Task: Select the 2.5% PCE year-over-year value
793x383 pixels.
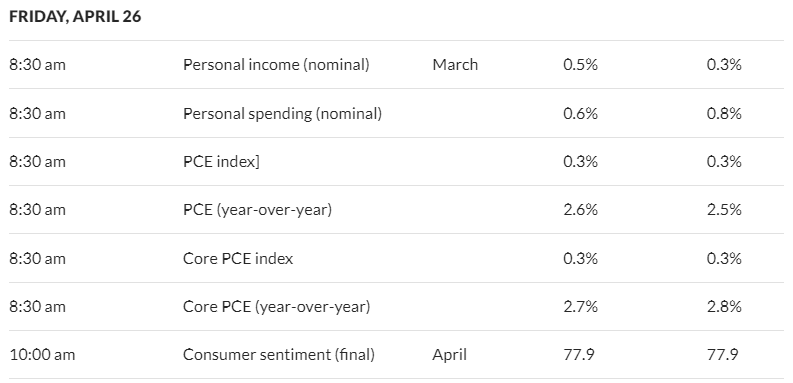Action: pos(724,209)
